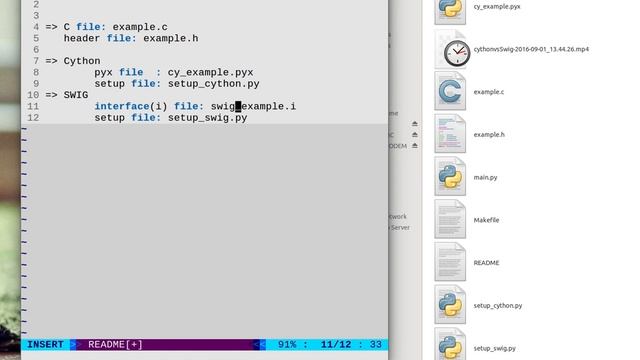Open the Makefile document icon
Image resolution: width=640 pixels, height=360 pixels.
pyautogui.click(x=450, y=220)
